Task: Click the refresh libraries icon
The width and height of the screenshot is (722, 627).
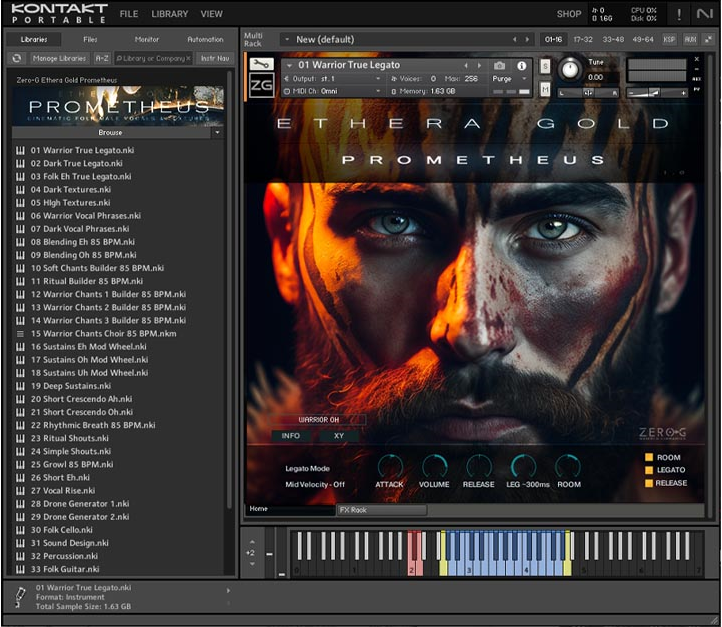Action: [17, 58]
